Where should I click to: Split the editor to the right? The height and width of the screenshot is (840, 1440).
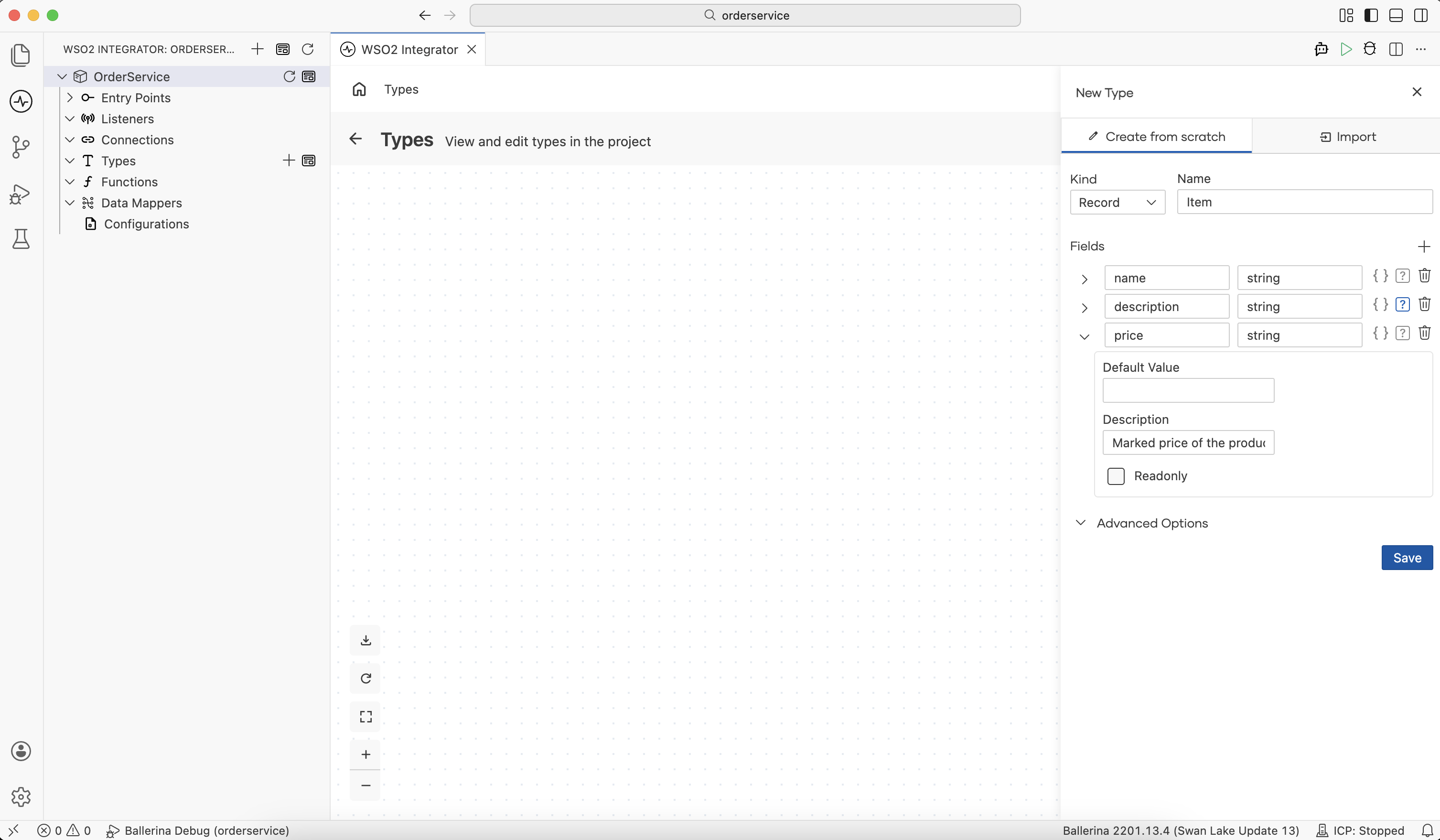point(1396,49)
